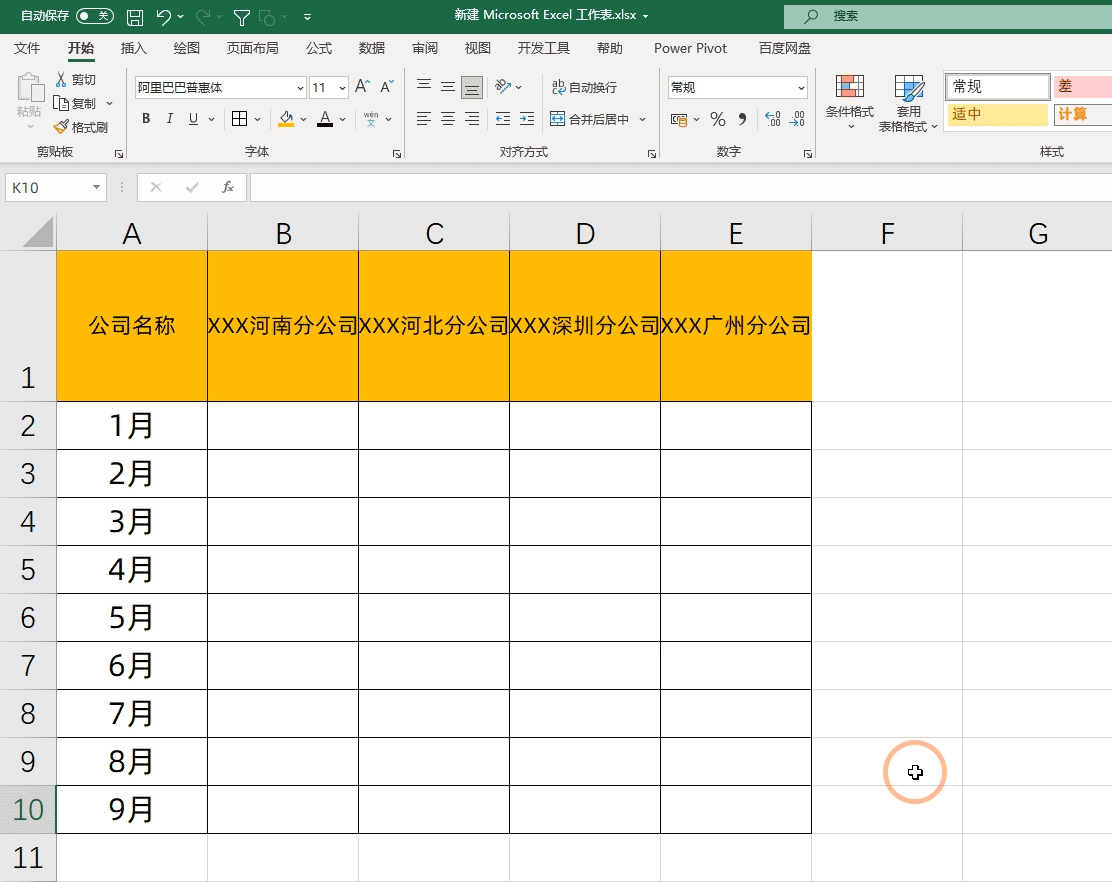
Task: Switch to the Insert (插入) tab
Action: (x=133, y=48)
